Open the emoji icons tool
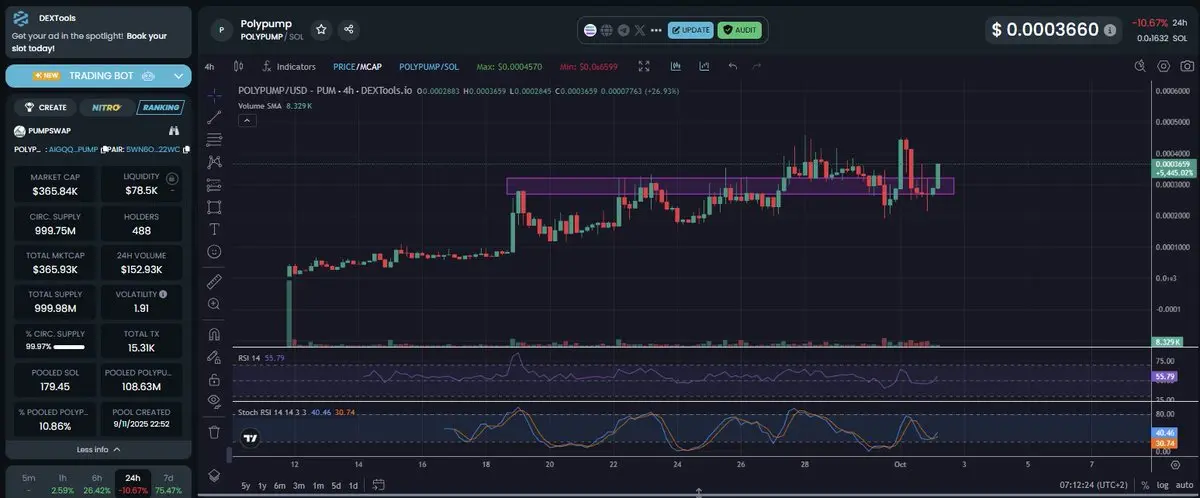Image resolution: width=1200 pixels, height=498 pixels. [214, 252]
